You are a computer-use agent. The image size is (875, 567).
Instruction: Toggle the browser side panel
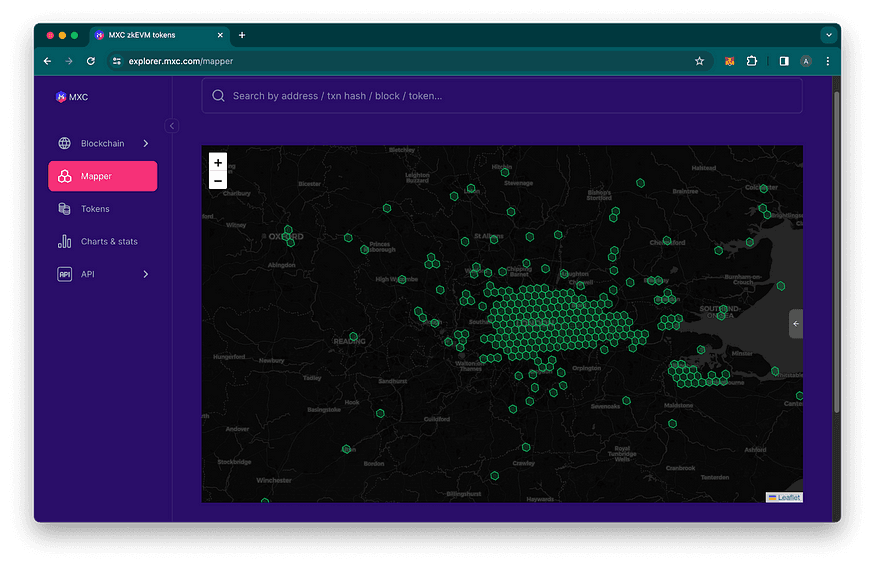(784, 61)
